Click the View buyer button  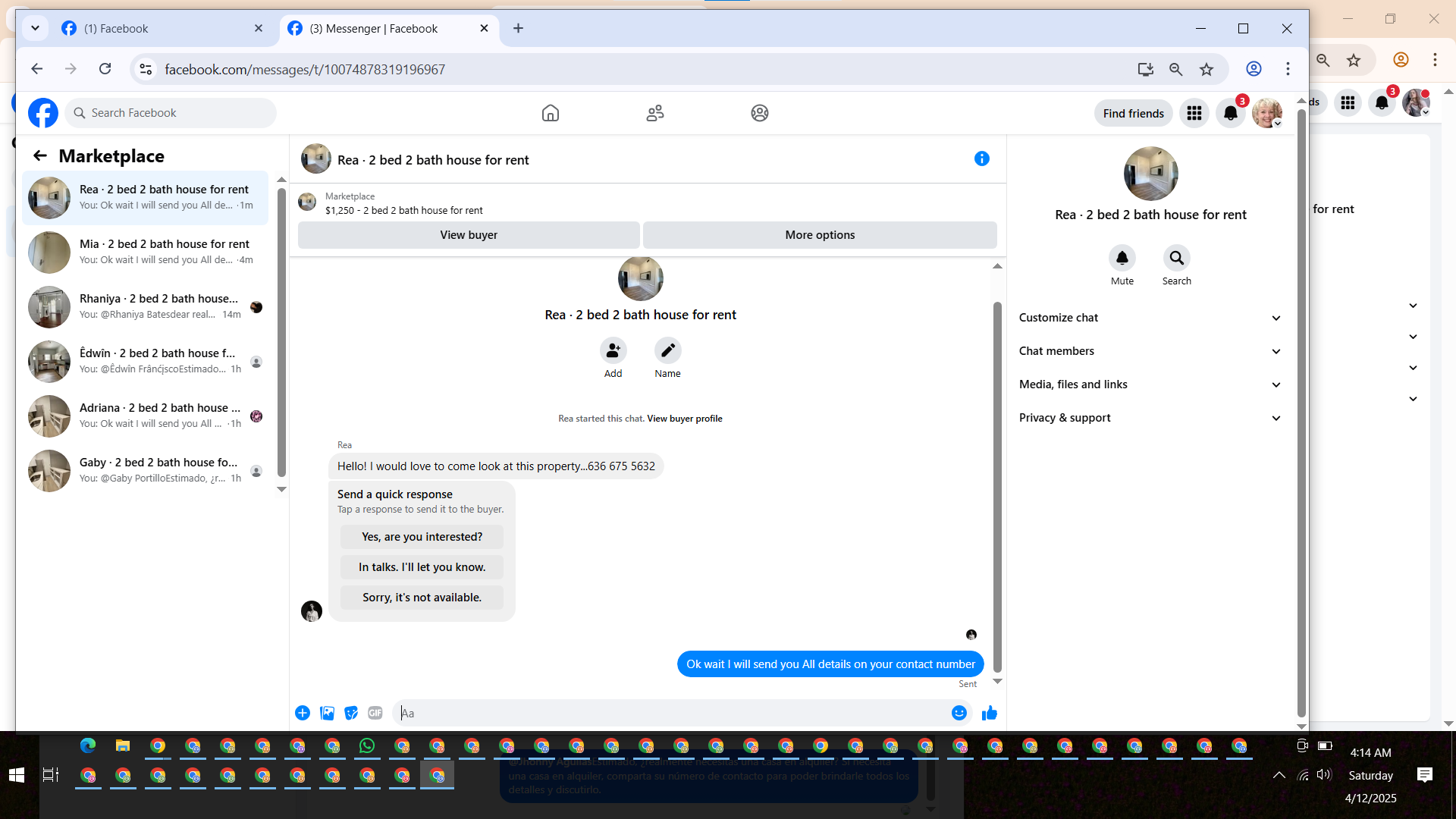pyautogui.click(x=469, y=235)
